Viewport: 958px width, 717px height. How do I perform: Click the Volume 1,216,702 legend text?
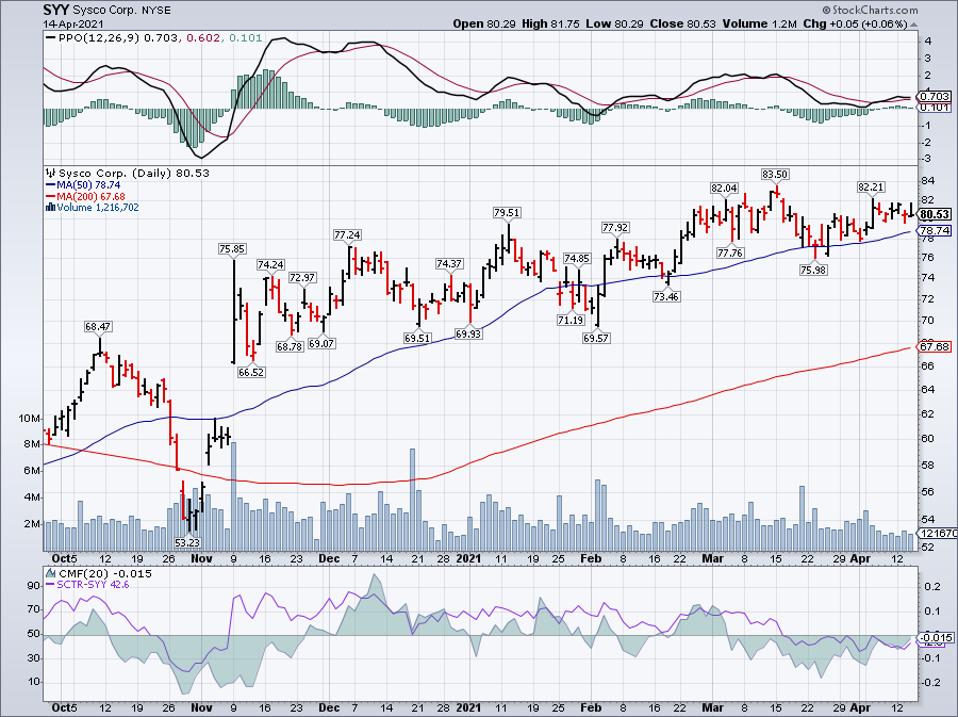98,208
